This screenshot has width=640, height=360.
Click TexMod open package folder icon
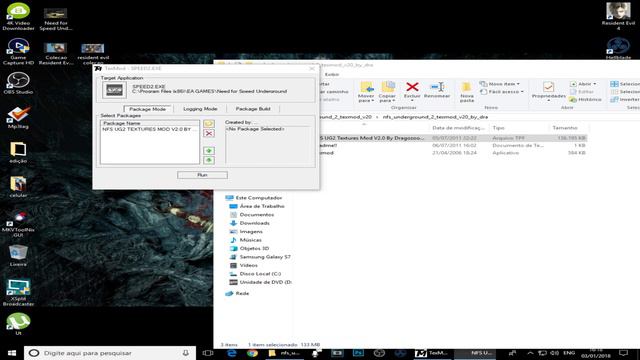(209, 123)
